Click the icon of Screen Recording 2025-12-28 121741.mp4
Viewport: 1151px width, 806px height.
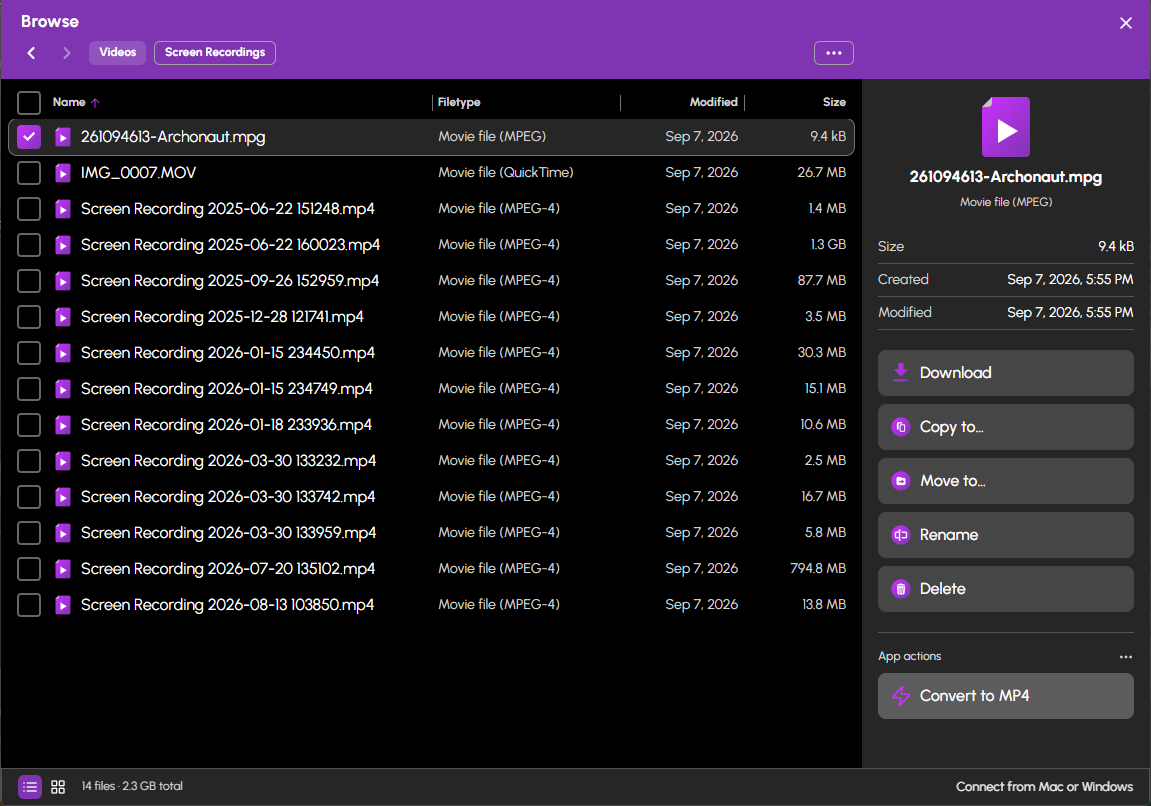pos(63,316)
